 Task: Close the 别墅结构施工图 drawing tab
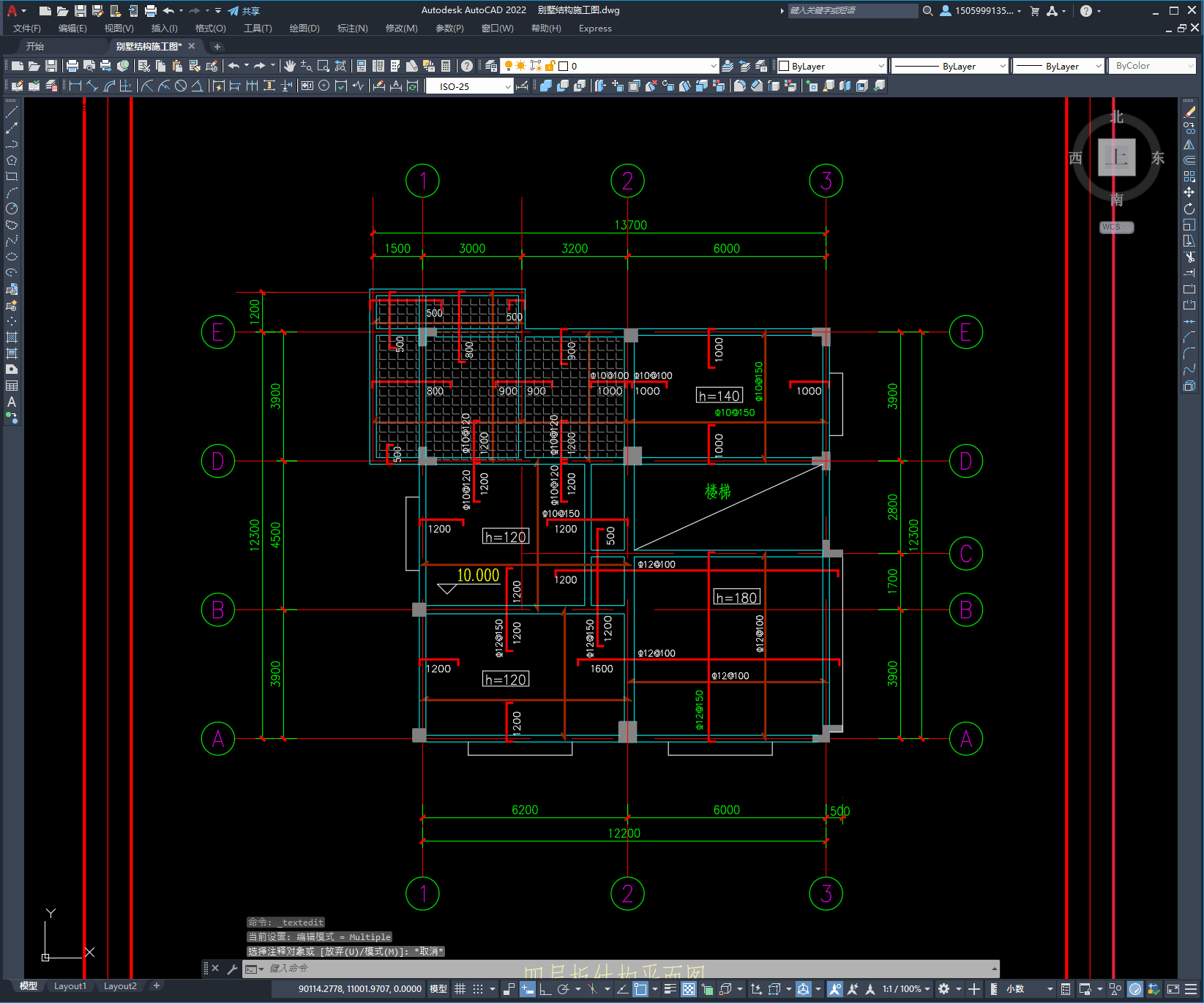coord(192,46)
